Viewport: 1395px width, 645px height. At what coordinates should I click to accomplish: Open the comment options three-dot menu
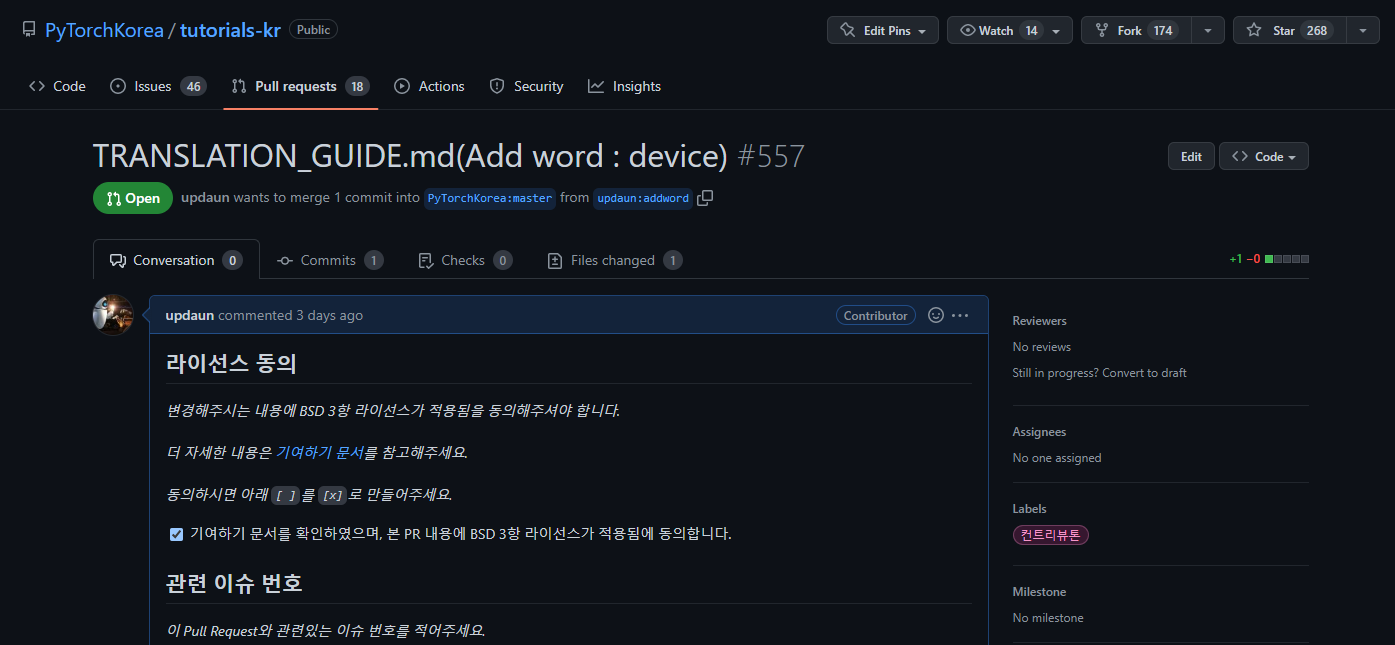tap(960, 315)
